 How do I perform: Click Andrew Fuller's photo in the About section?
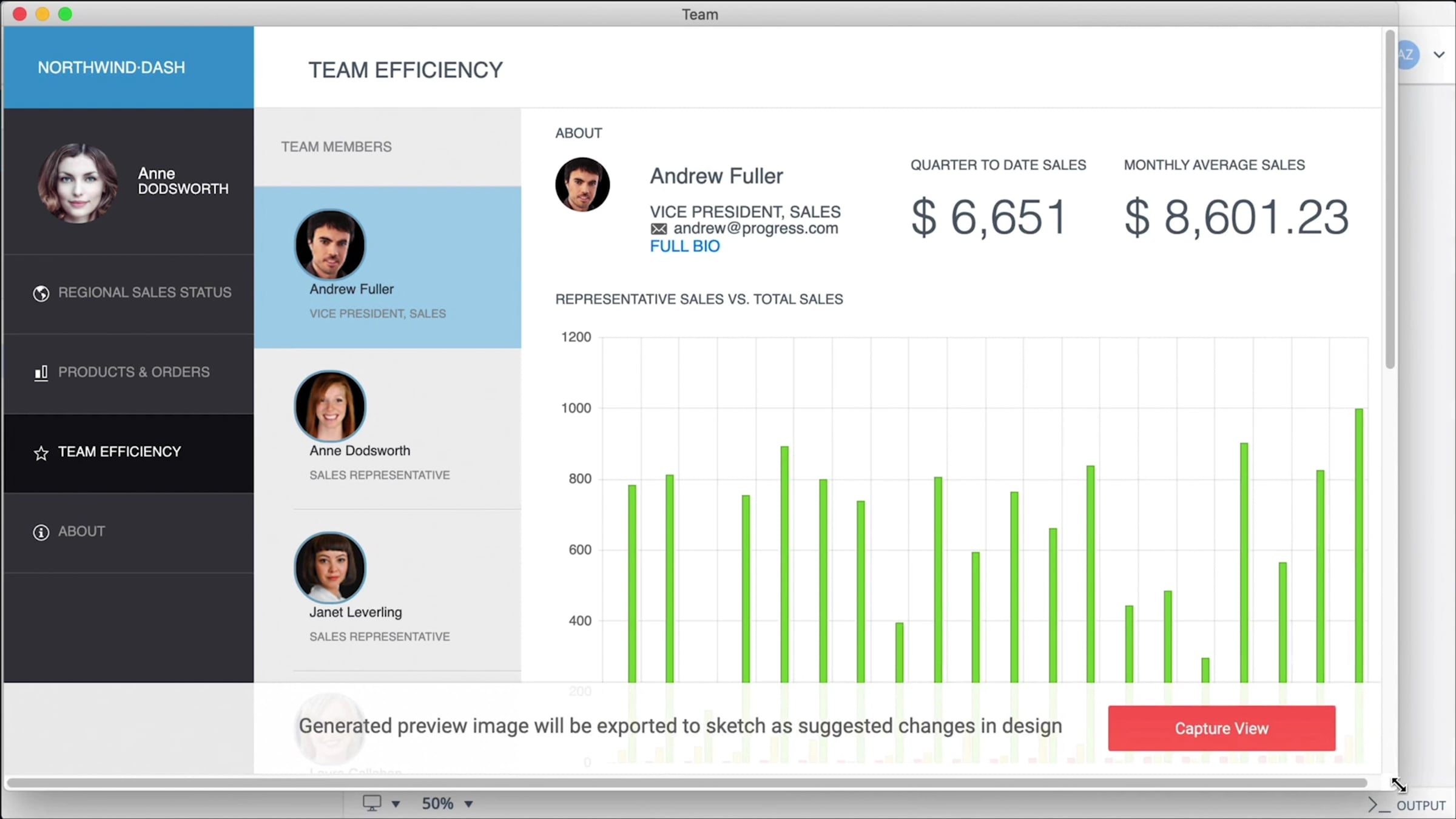click(x=582, y=184)
